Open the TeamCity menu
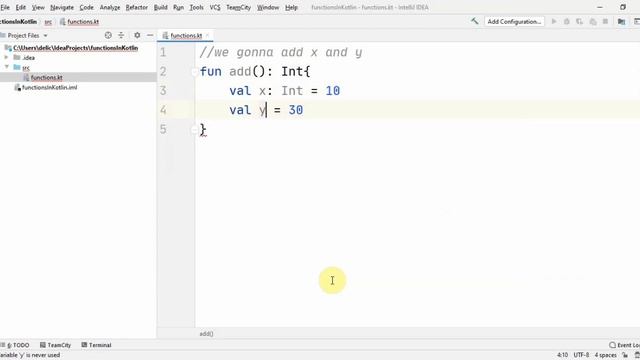The width and height of the screenshot is (640, 360). 238,7
